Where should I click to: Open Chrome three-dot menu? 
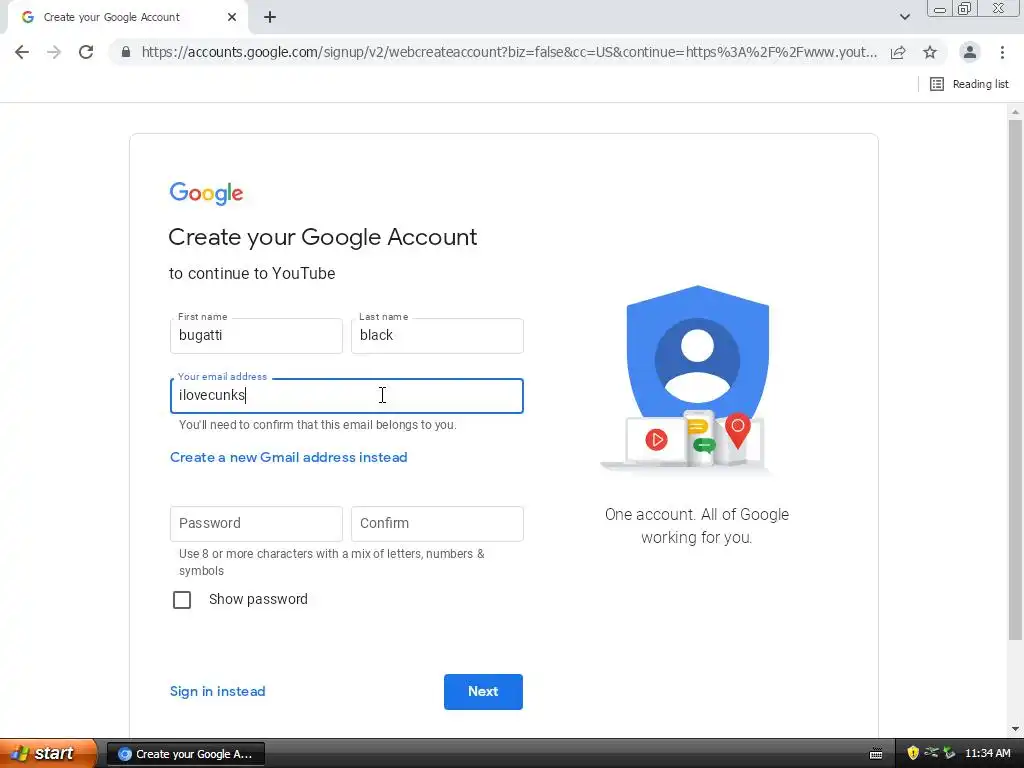[x=1002, y=52]
